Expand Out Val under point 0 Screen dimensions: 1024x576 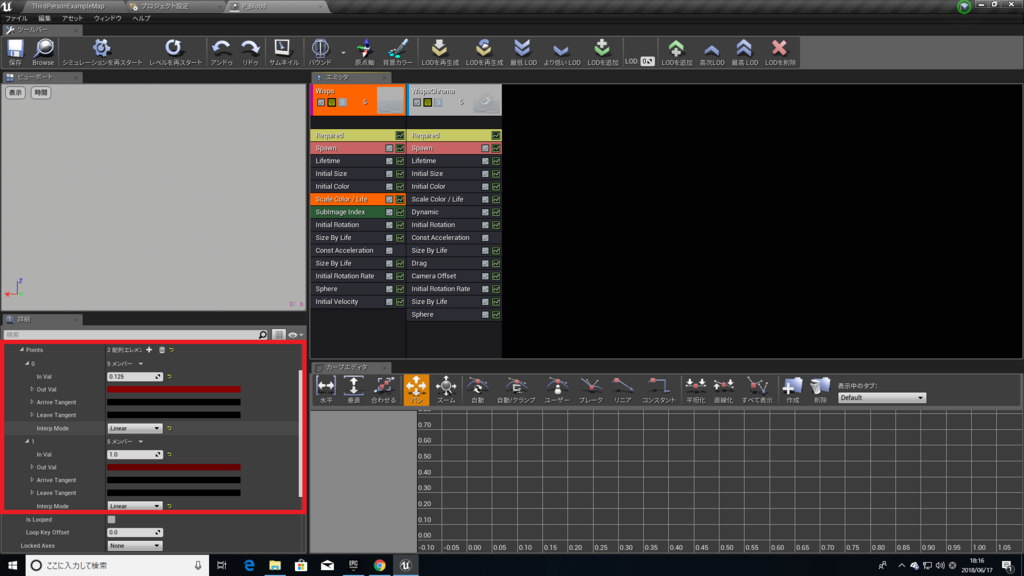32,389
